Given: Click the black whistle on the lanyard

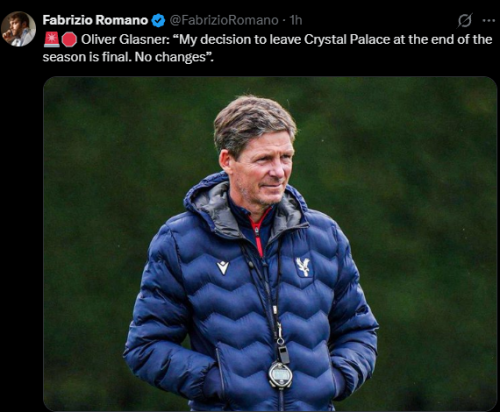Looking at the screenshot, I should tap(284, 354).
